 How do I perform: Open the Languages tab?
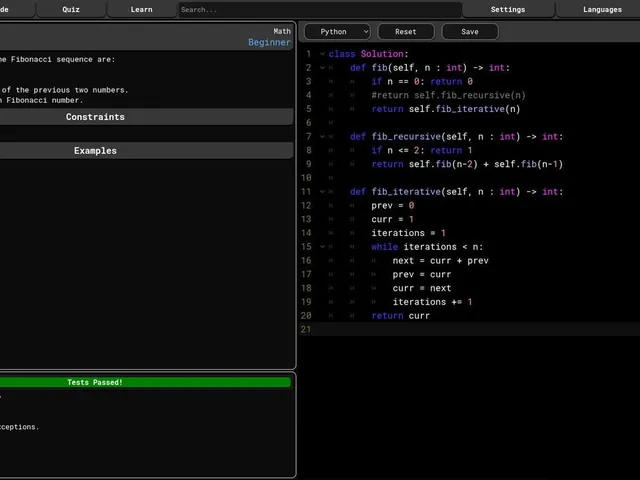602,9
